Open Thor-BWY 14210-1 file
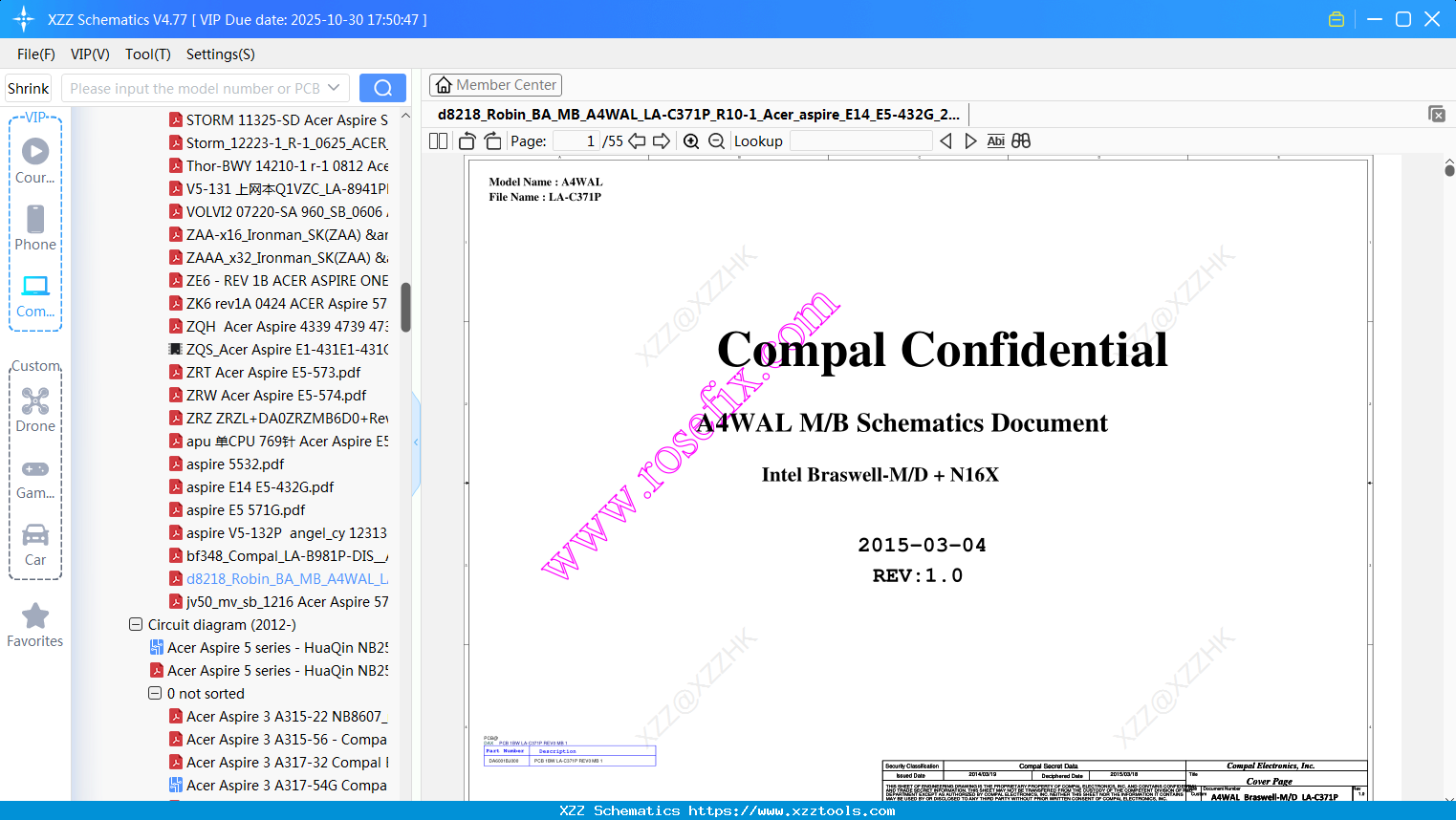The height and width of the screenshot is (820, 1456). pyautogui.click(x=287, y=166)
